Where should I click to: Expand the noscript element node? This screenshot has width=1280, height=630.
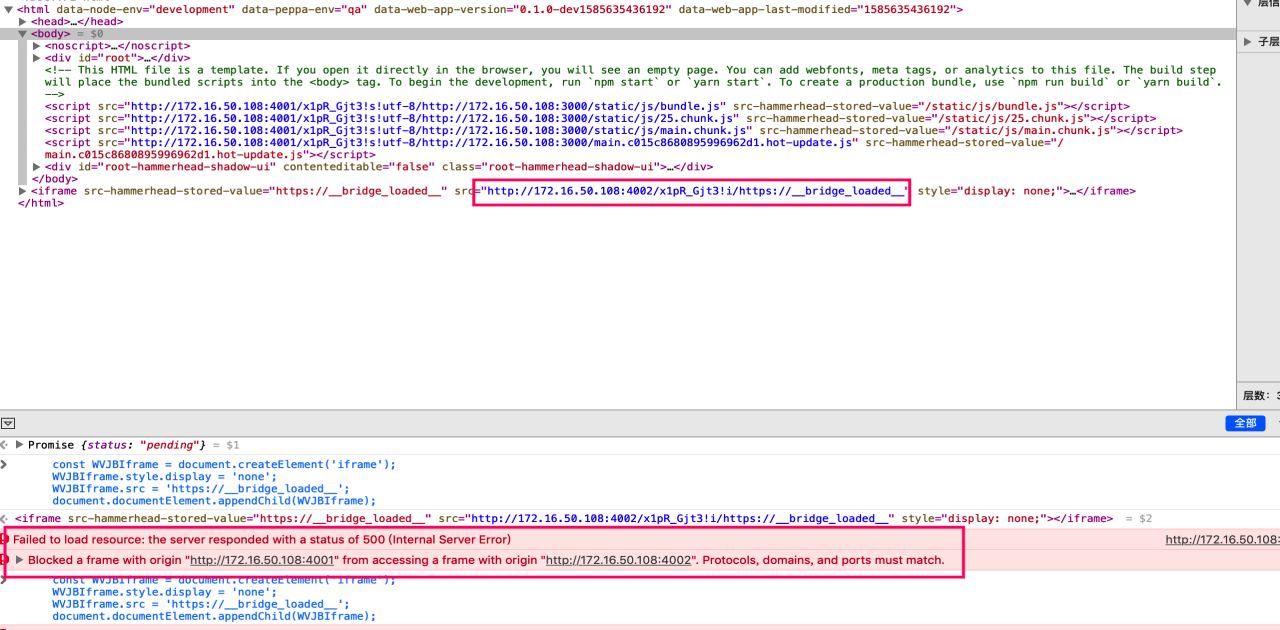click(37, 46)
